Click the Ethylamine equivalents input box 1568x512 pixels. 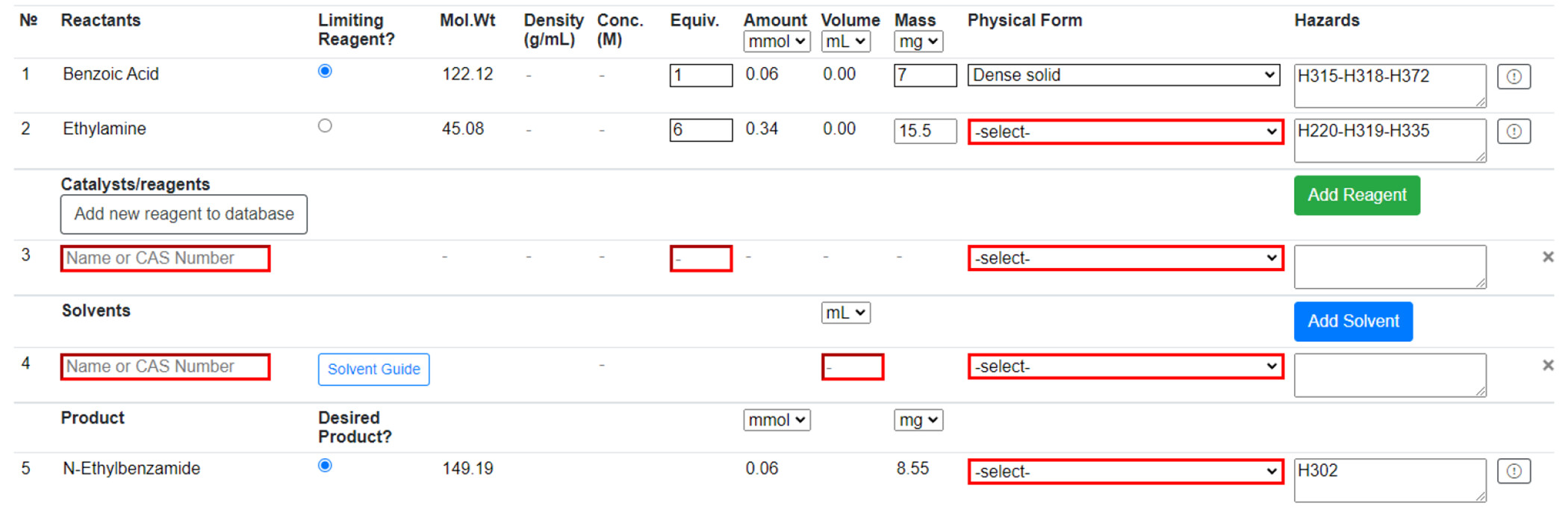pyautogui.click(x=700, y=130)
